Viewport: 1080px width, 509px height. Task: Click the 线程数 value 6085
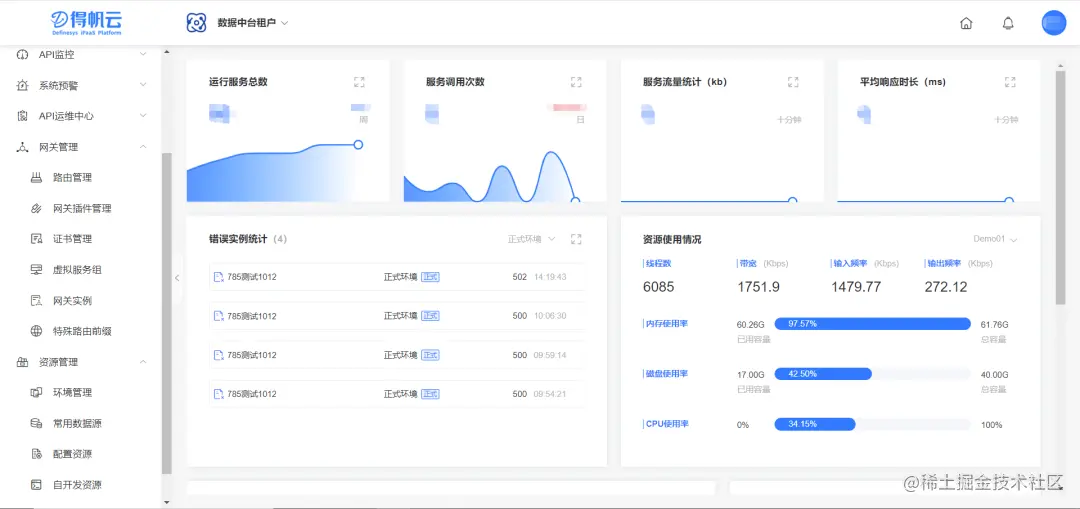[658, 287]
